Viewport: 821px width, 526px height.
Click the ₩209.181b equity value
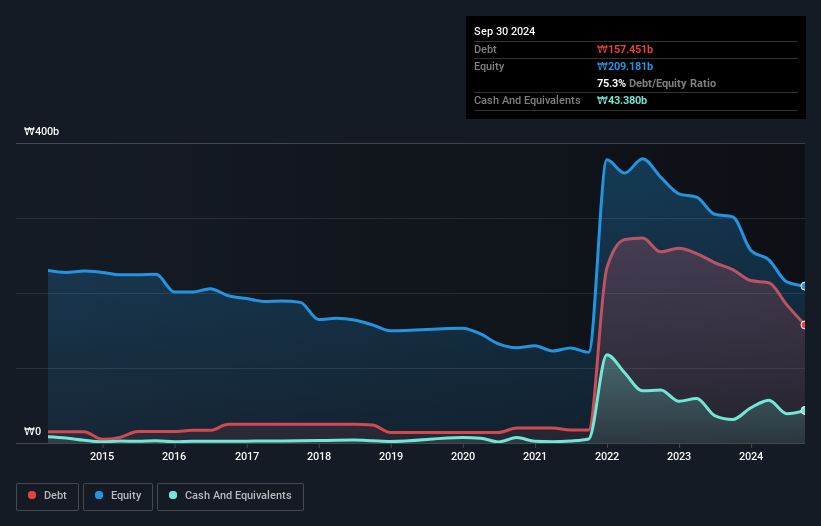pos(625,66)
